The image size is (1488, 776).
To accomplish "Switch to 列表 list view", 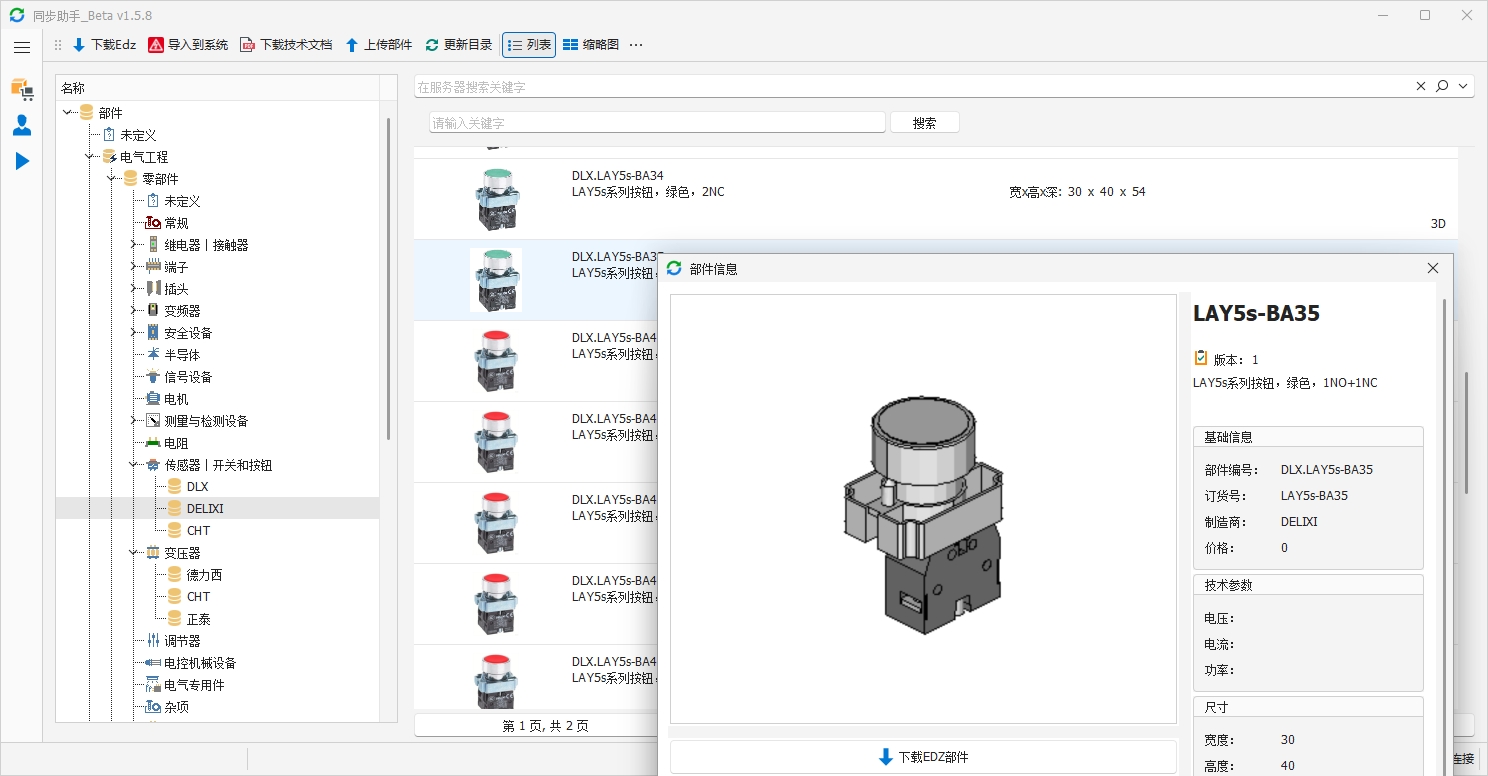I will (529, 45).
